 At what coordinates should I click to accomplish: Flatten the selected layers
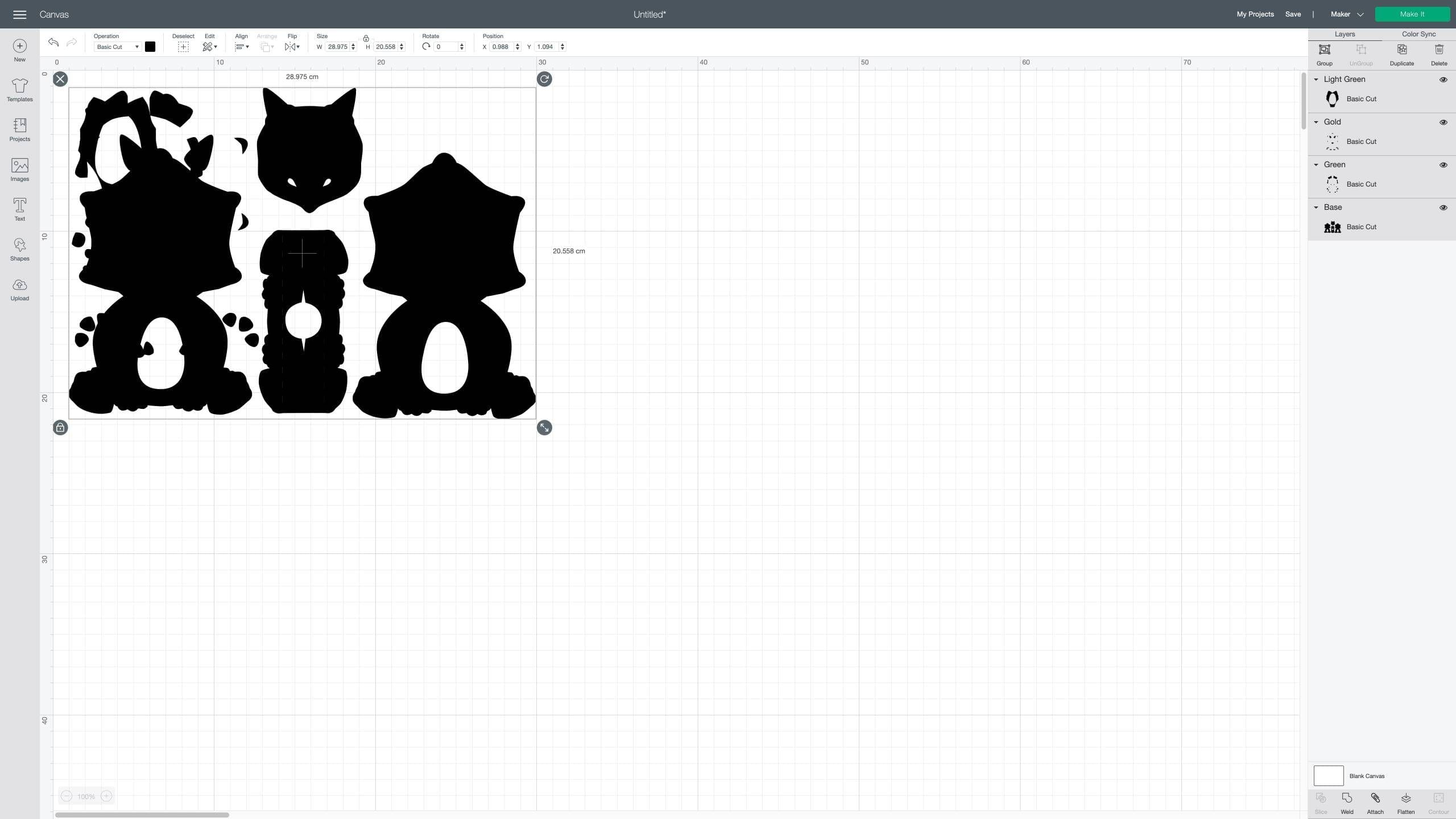click(1406, 803)
